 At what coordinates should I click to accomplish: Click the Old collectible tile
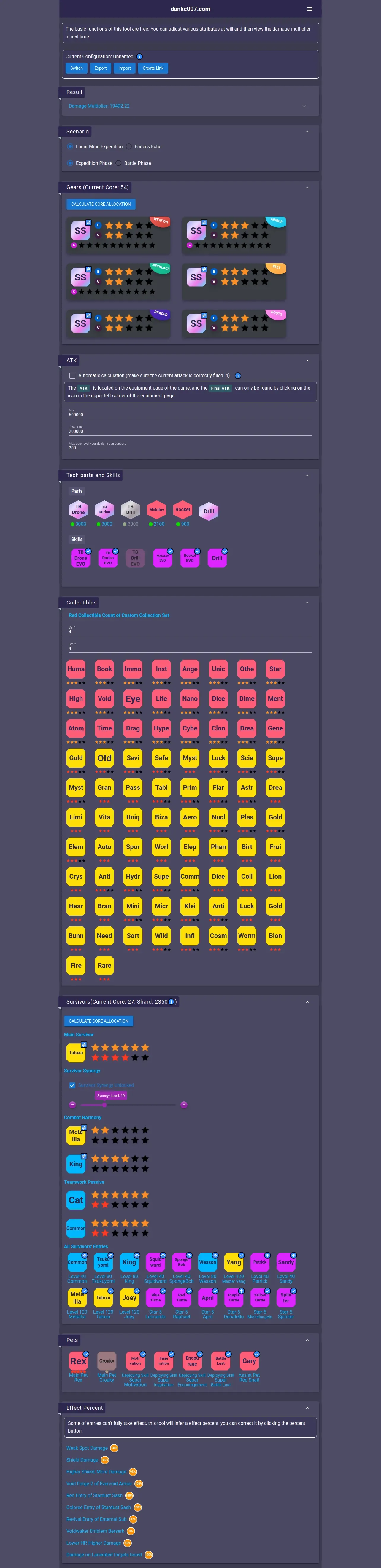coord(104,758)
